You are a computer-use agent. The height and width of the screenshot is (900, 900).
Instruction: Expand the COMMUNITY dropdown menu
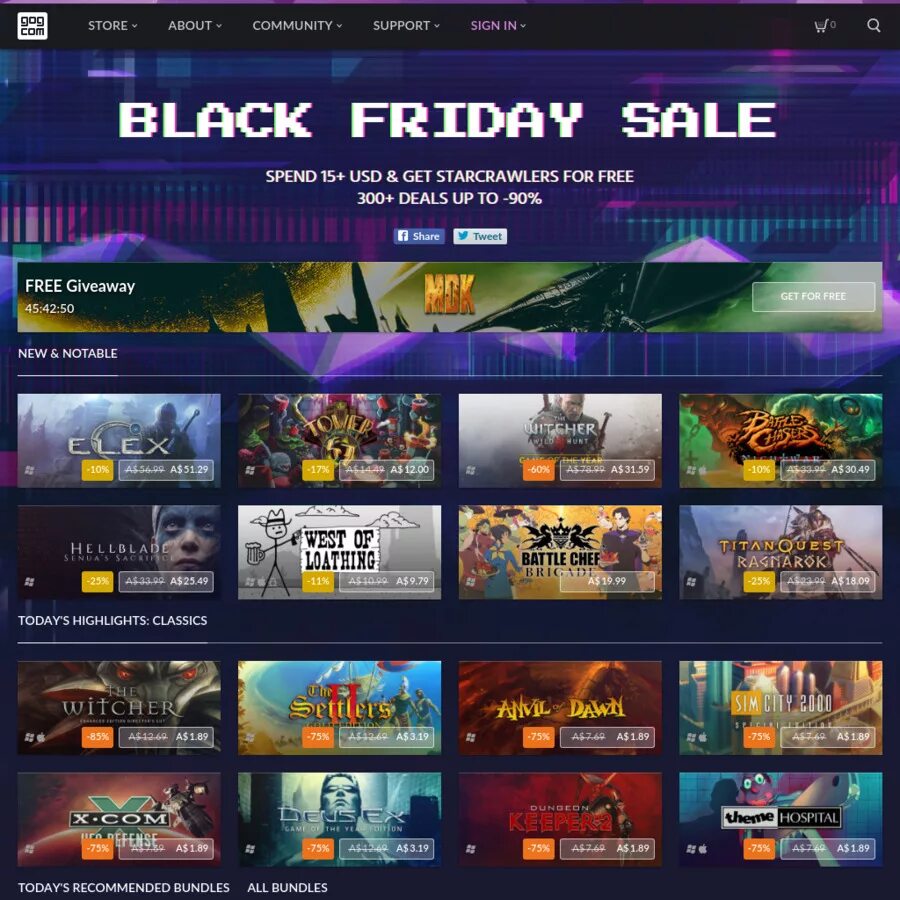point(297,26)
